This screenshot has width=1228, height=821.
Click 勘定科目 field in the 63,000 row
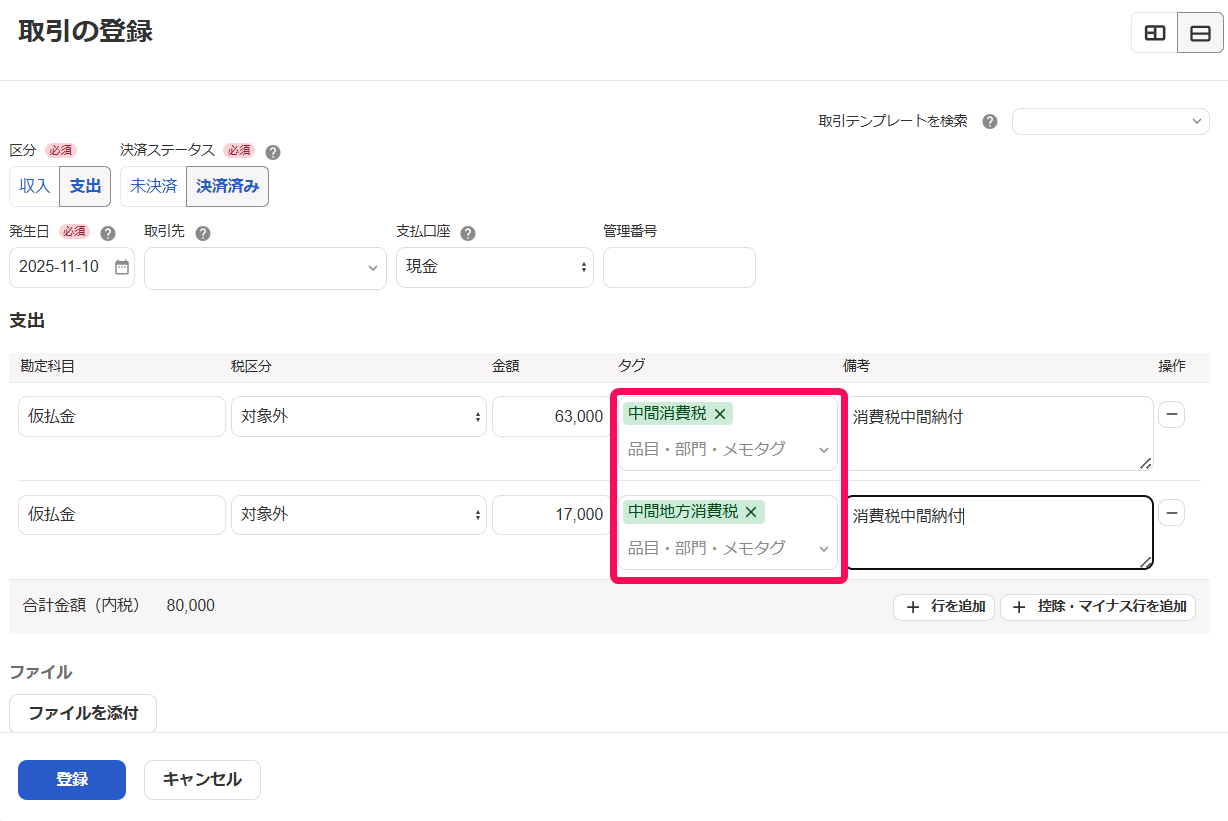(122, 416)
